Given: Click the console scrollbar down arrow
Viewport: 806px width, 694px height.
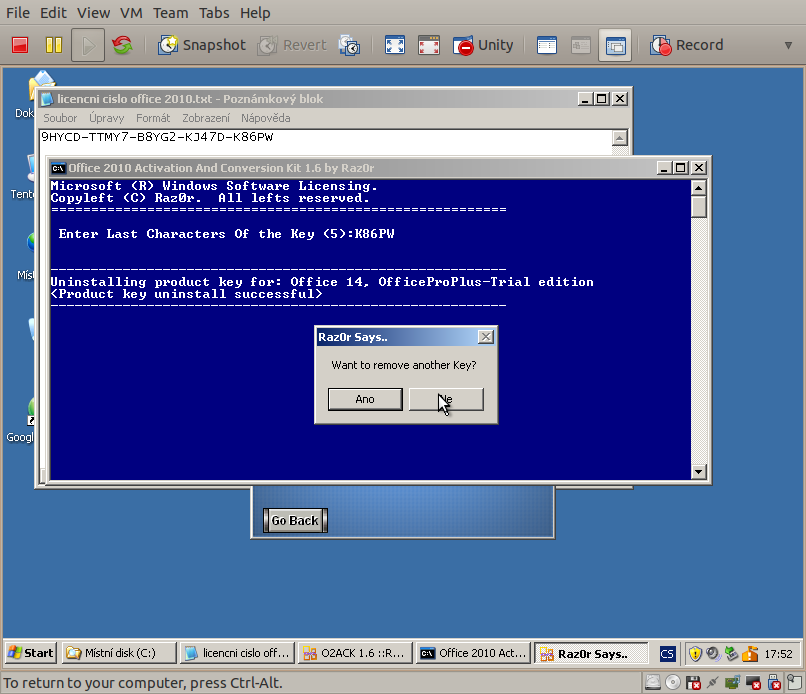Looking at the screenshot, I should 699,471.
